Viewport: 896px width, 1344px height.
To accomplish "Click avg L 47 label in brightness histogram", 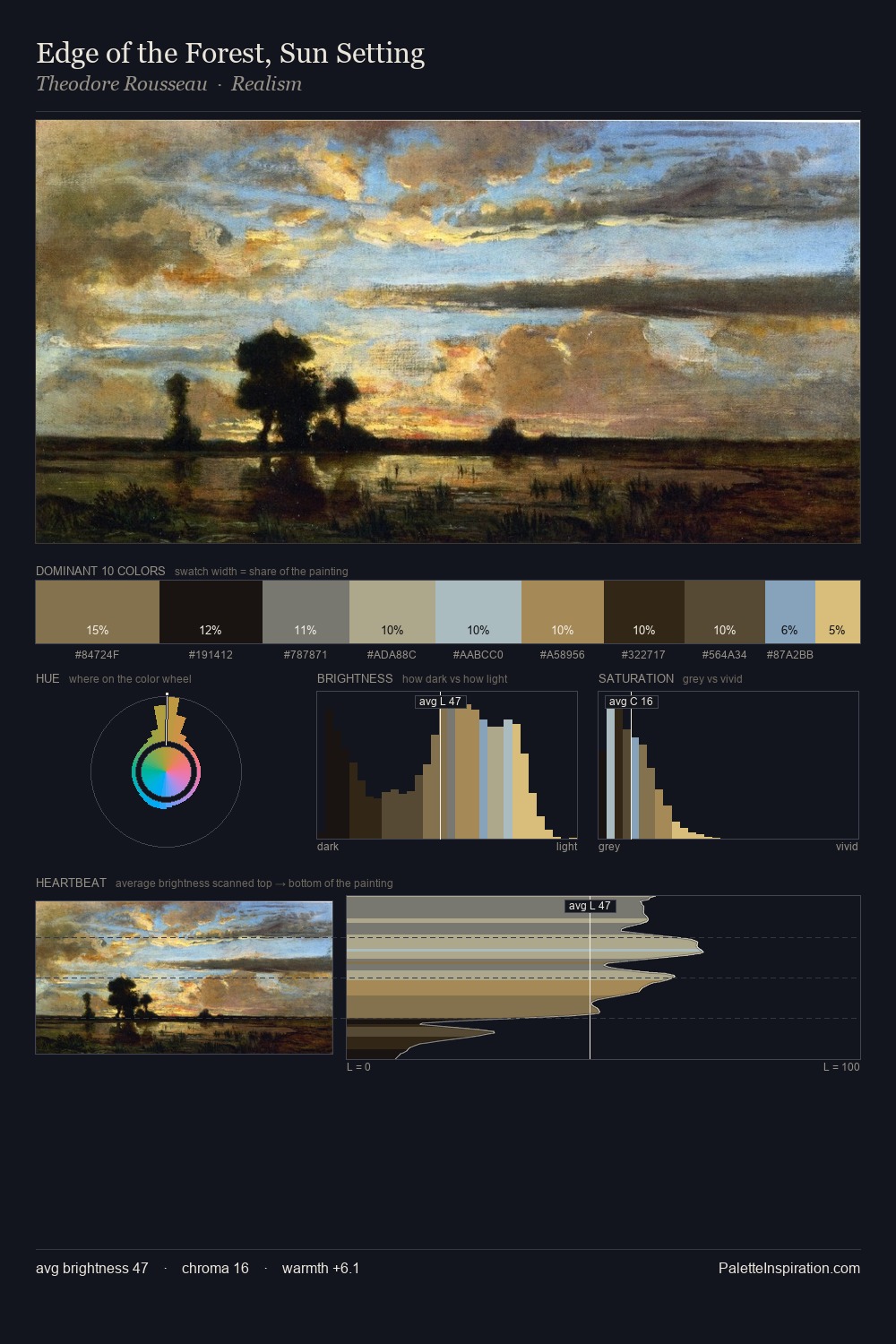I will pyautogui.click(x=441, y=702).
